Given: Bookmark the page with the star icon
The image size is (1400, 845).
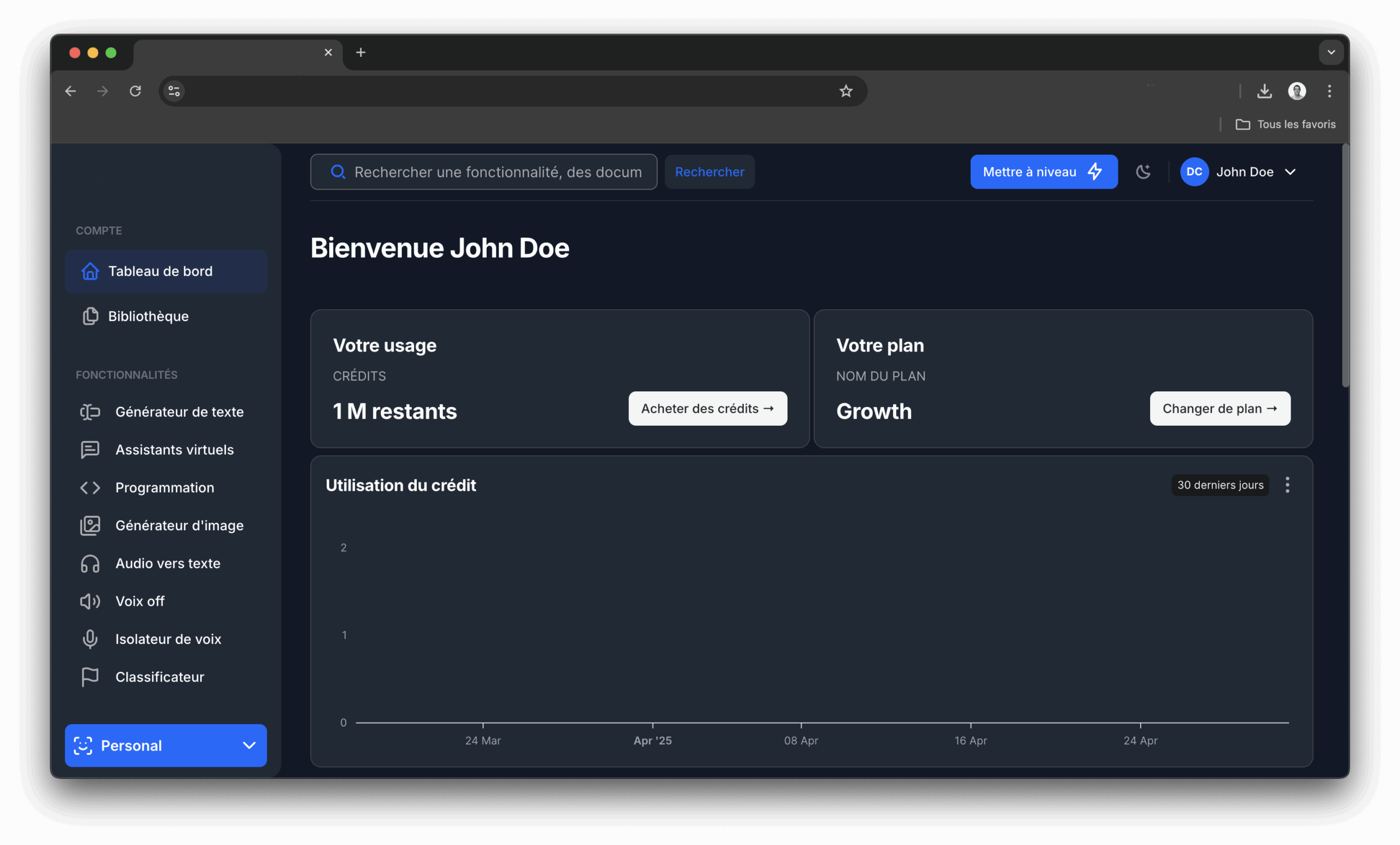Looking at the screenshot, I should click(x=845, y=91).
